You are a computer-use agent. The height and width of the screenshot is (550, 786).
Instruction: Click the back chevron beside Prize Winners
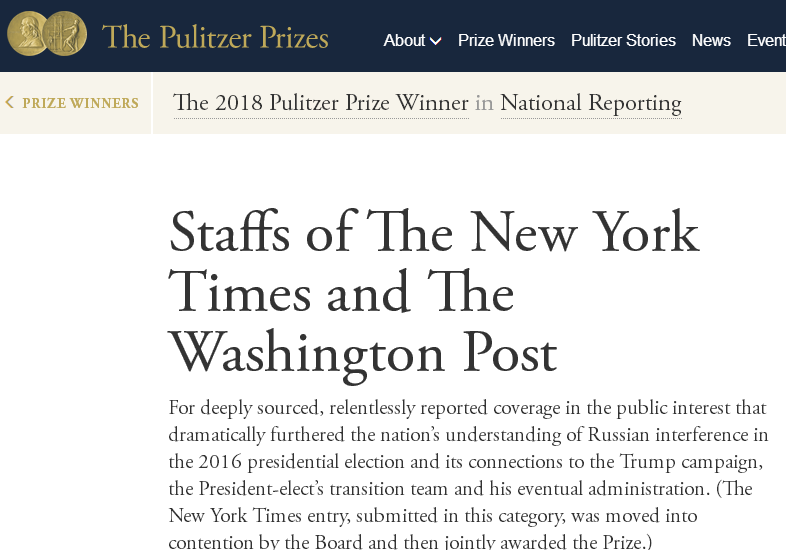10,102
